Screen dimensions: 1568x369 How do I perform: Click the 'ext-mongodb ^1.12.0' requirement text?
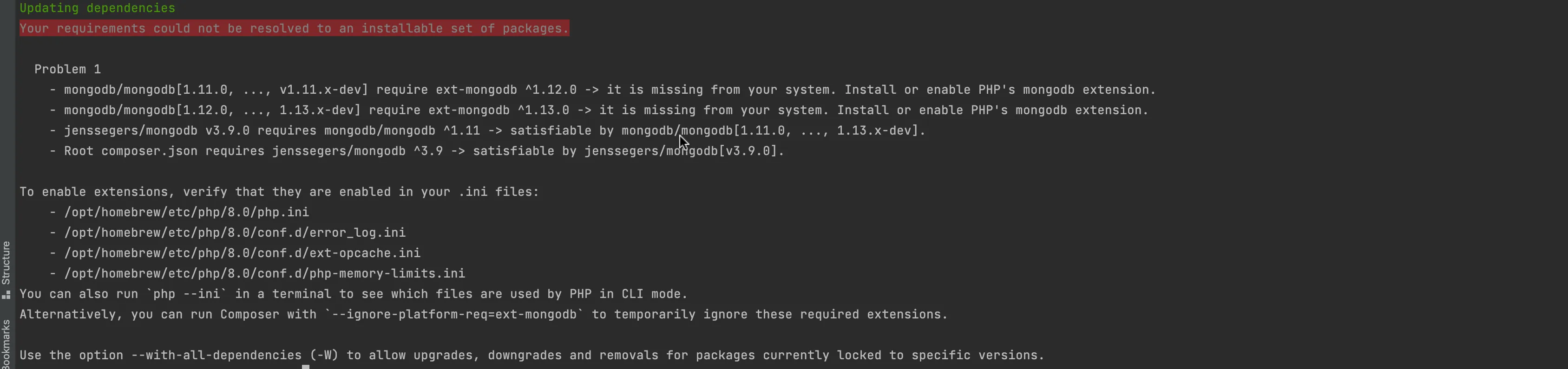click(506, 90)
